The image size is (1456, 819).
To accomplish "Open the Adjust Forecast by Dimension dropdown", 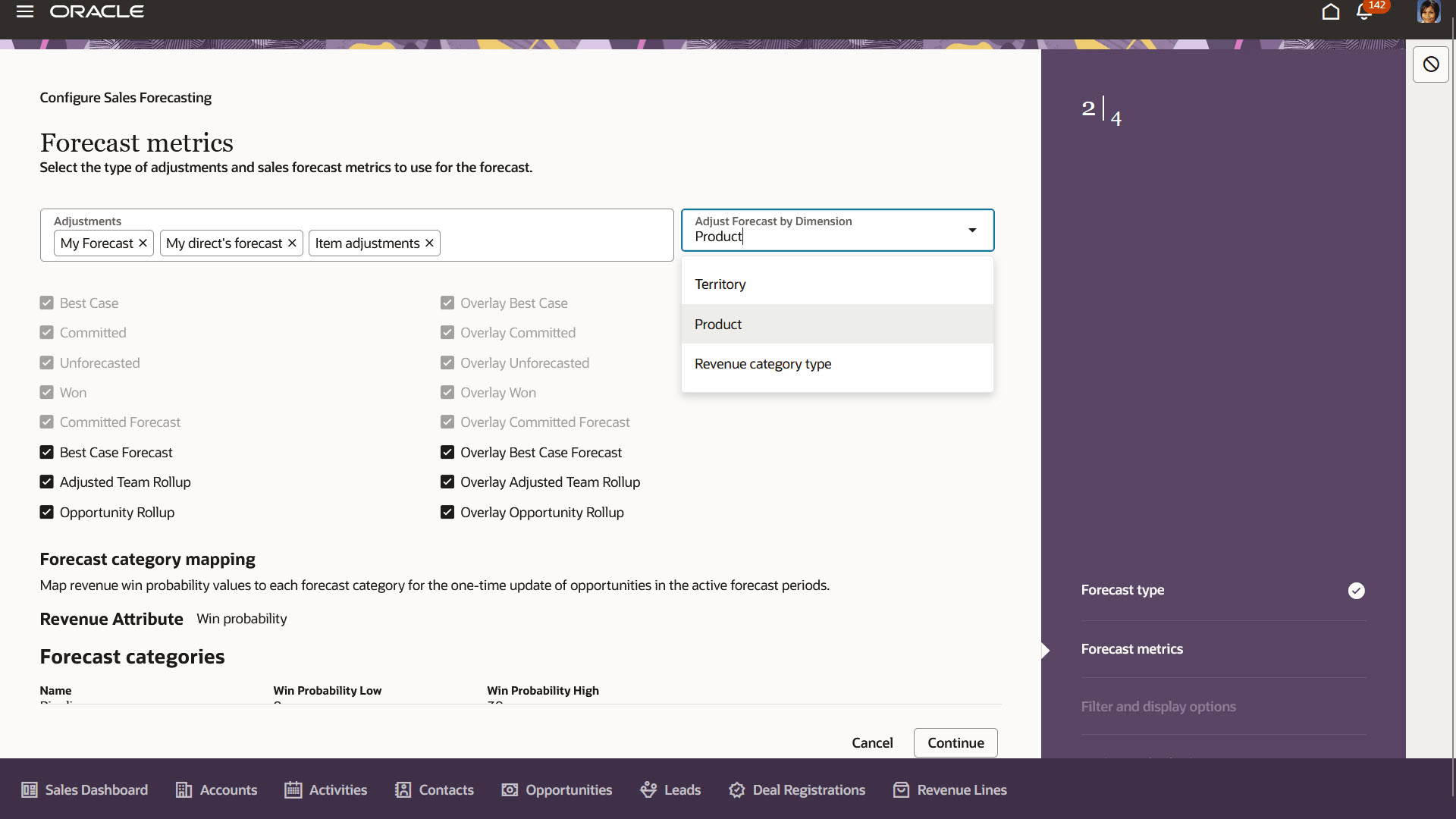I will (973, 230).
